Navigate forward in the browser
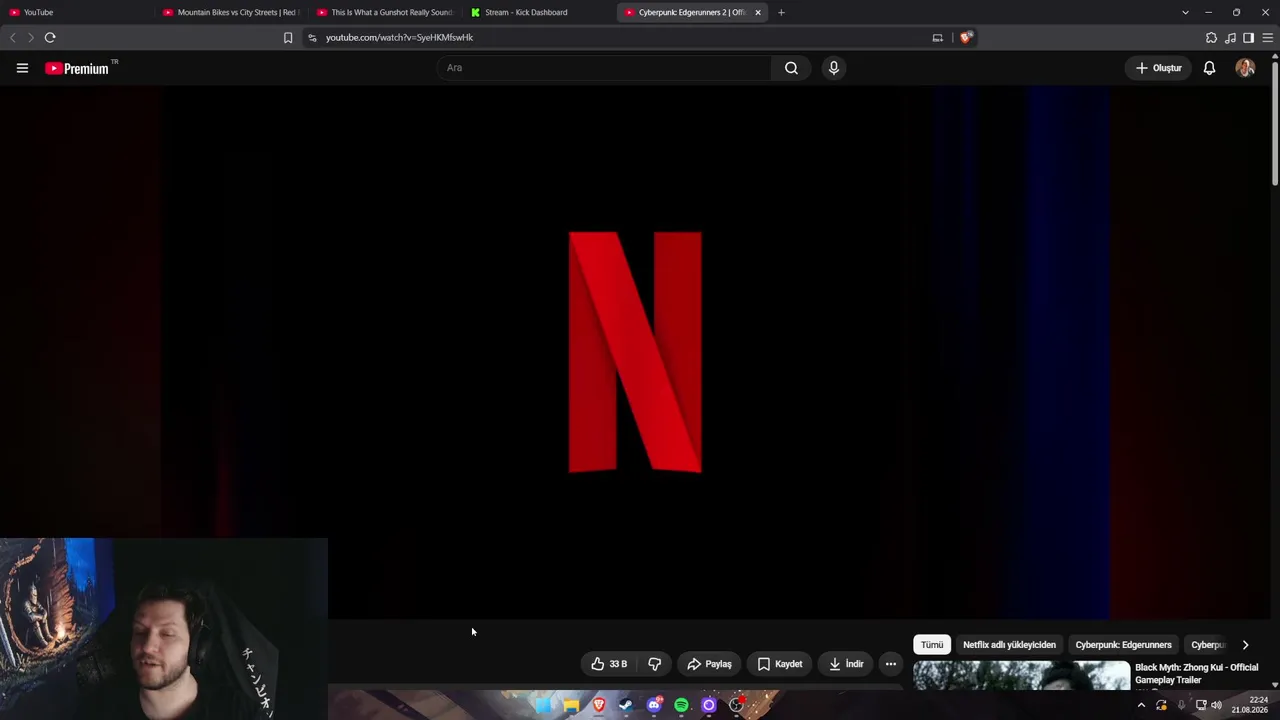The image size is (1280, 720). click(31, 38)
